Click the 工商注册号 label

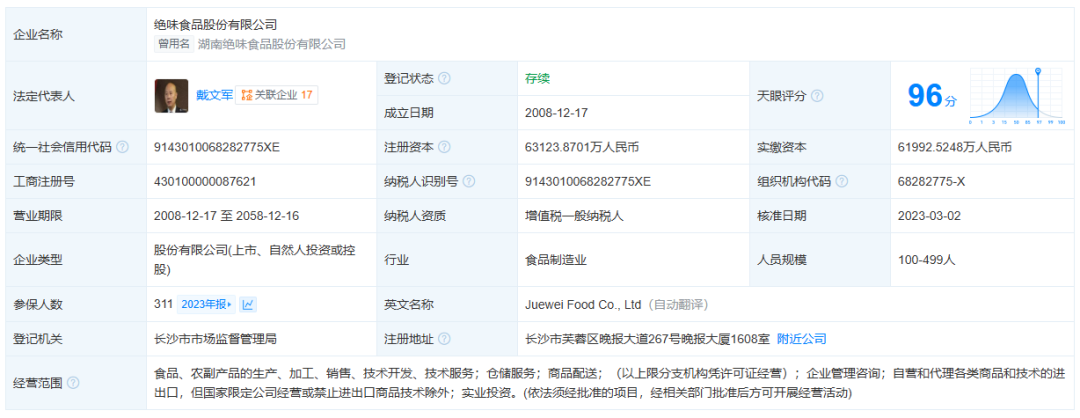point(44,182)
